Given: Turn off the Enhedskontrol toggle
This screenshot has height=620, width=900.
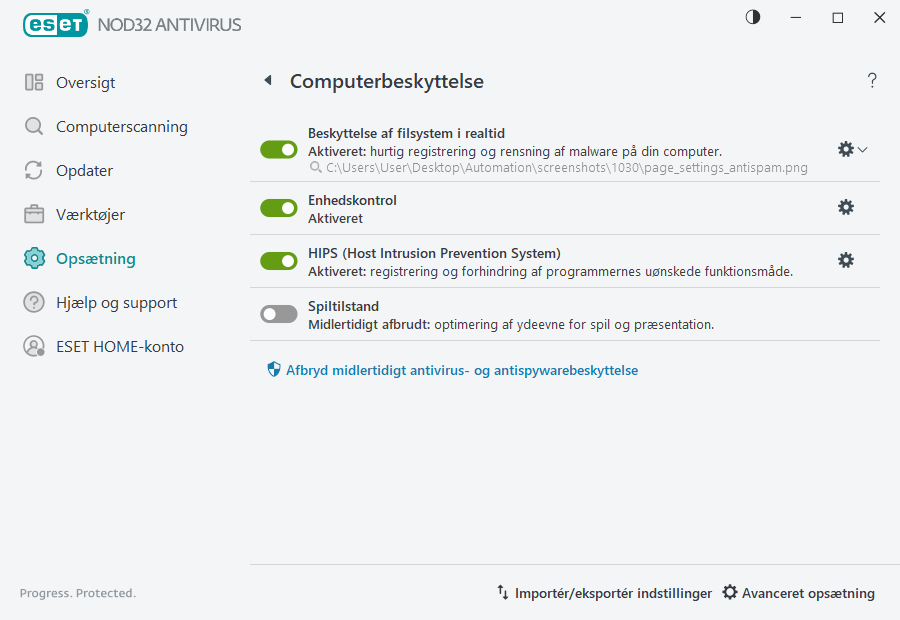Looking at the screenshot, I should pos(278,207).
